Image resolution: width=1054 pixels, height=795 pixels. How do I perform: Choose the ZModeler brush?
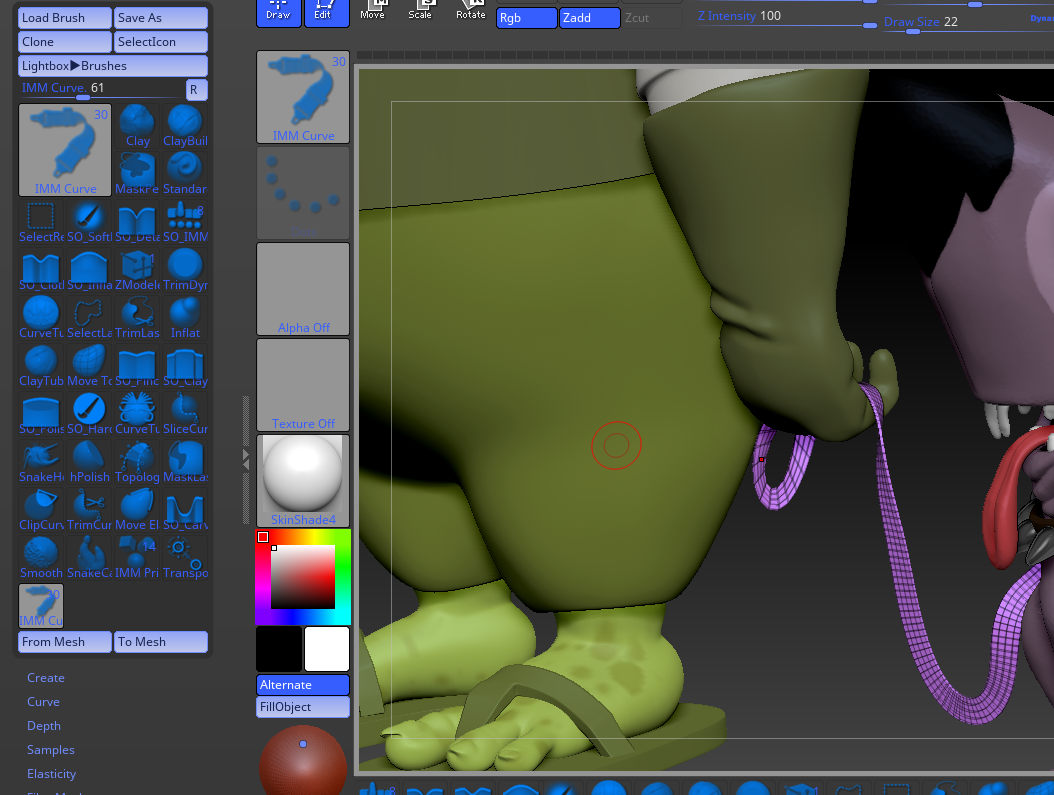pos(137,269)
